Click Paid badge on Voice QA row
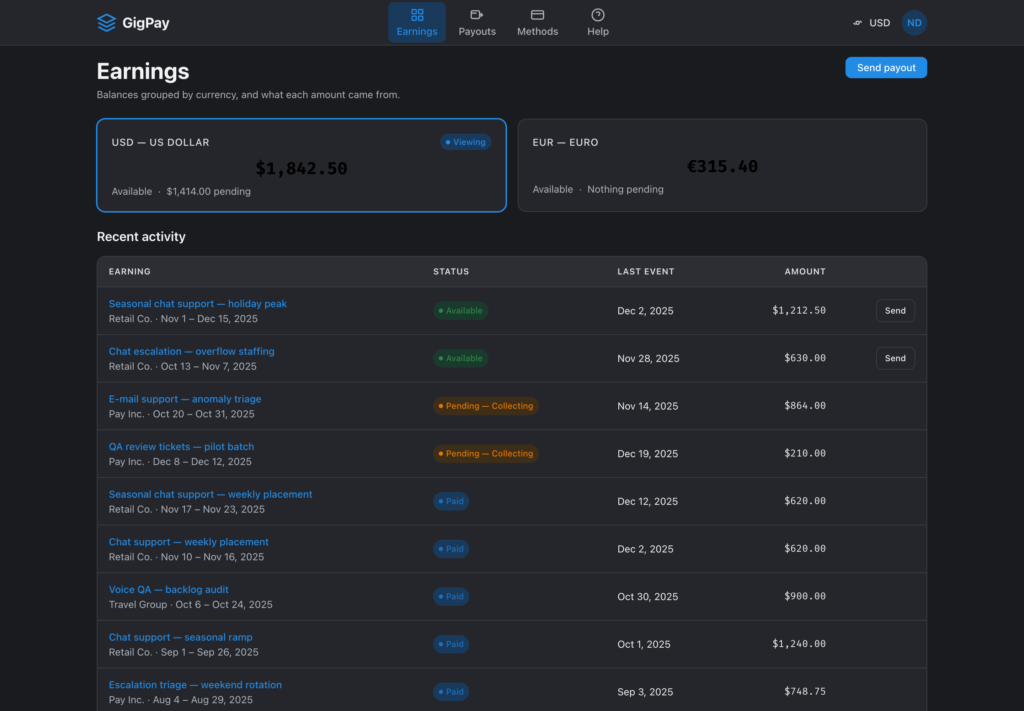This screenshot has height=711, width=1024. [451, 597]
